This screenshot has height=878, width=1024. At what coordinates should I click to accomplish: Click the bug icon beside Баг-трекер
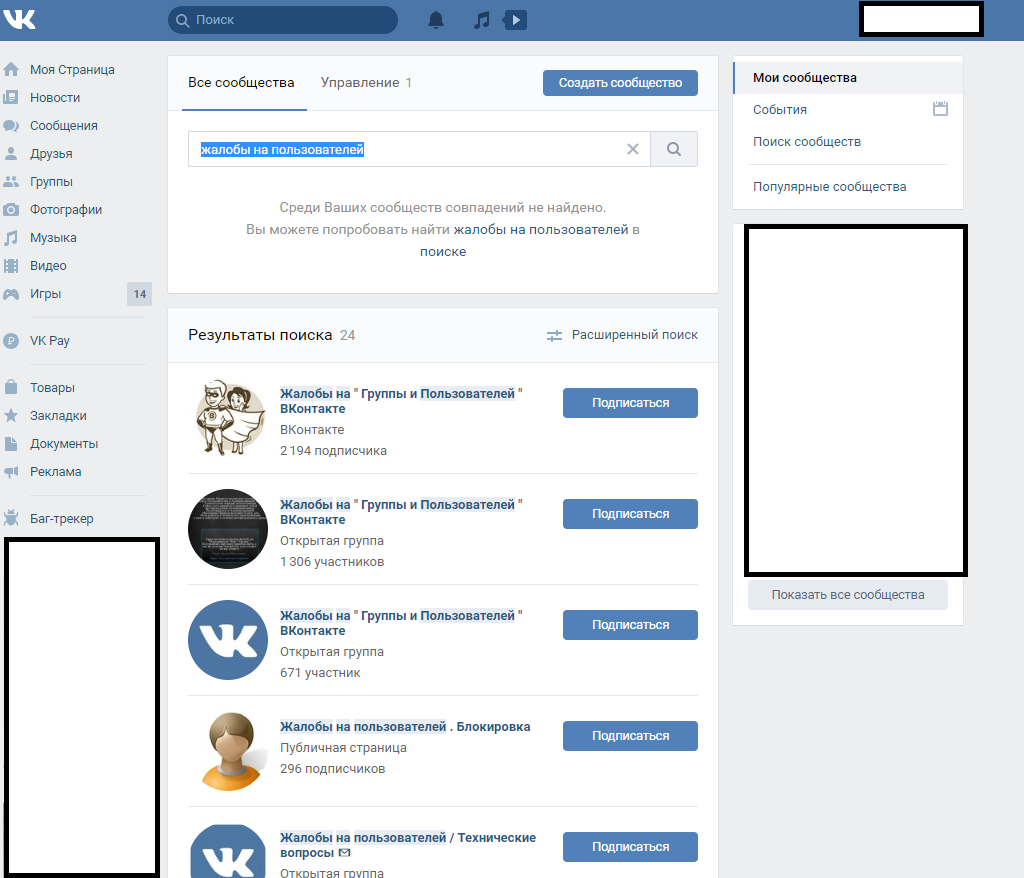[11, 518]
